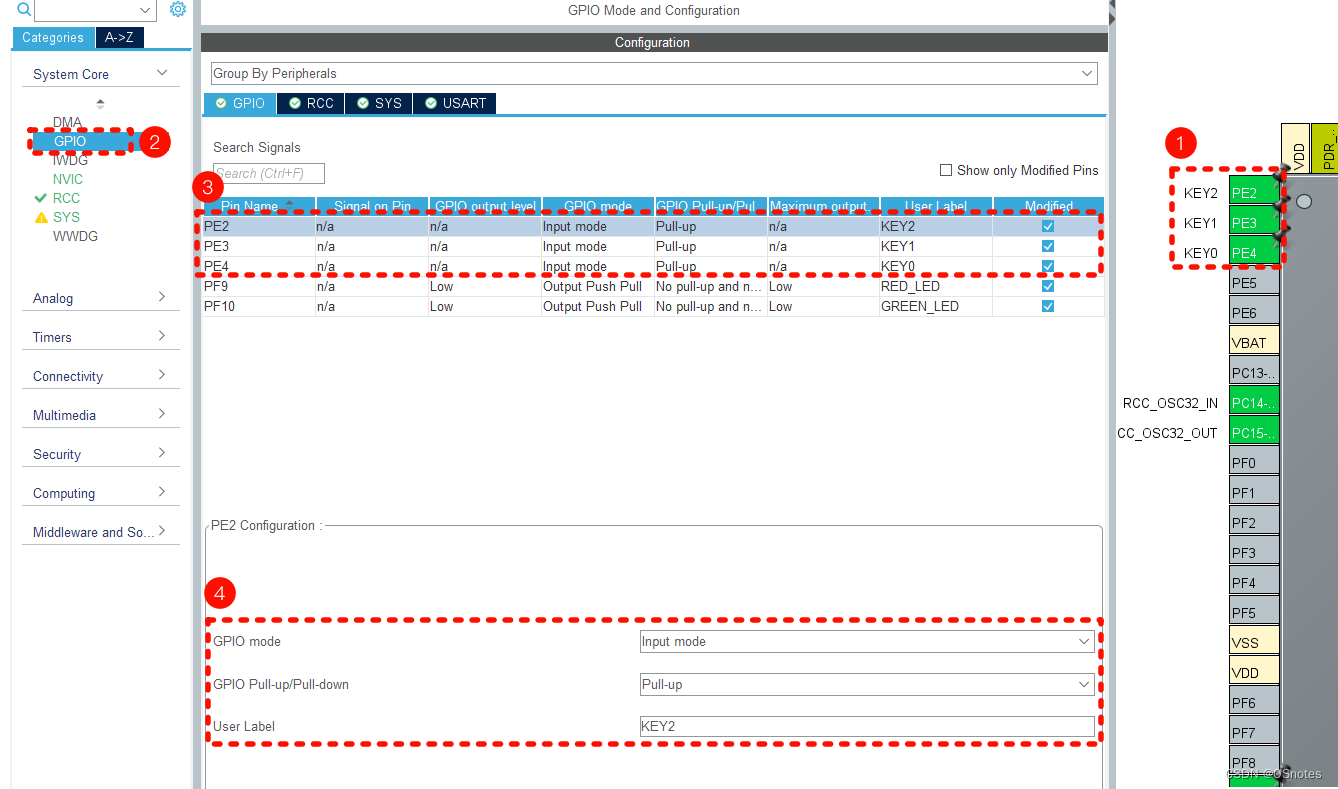Screen dimensions: 1338x789
Task: Click the SYS yellow warning triangle icon
Action: (41, 217)
